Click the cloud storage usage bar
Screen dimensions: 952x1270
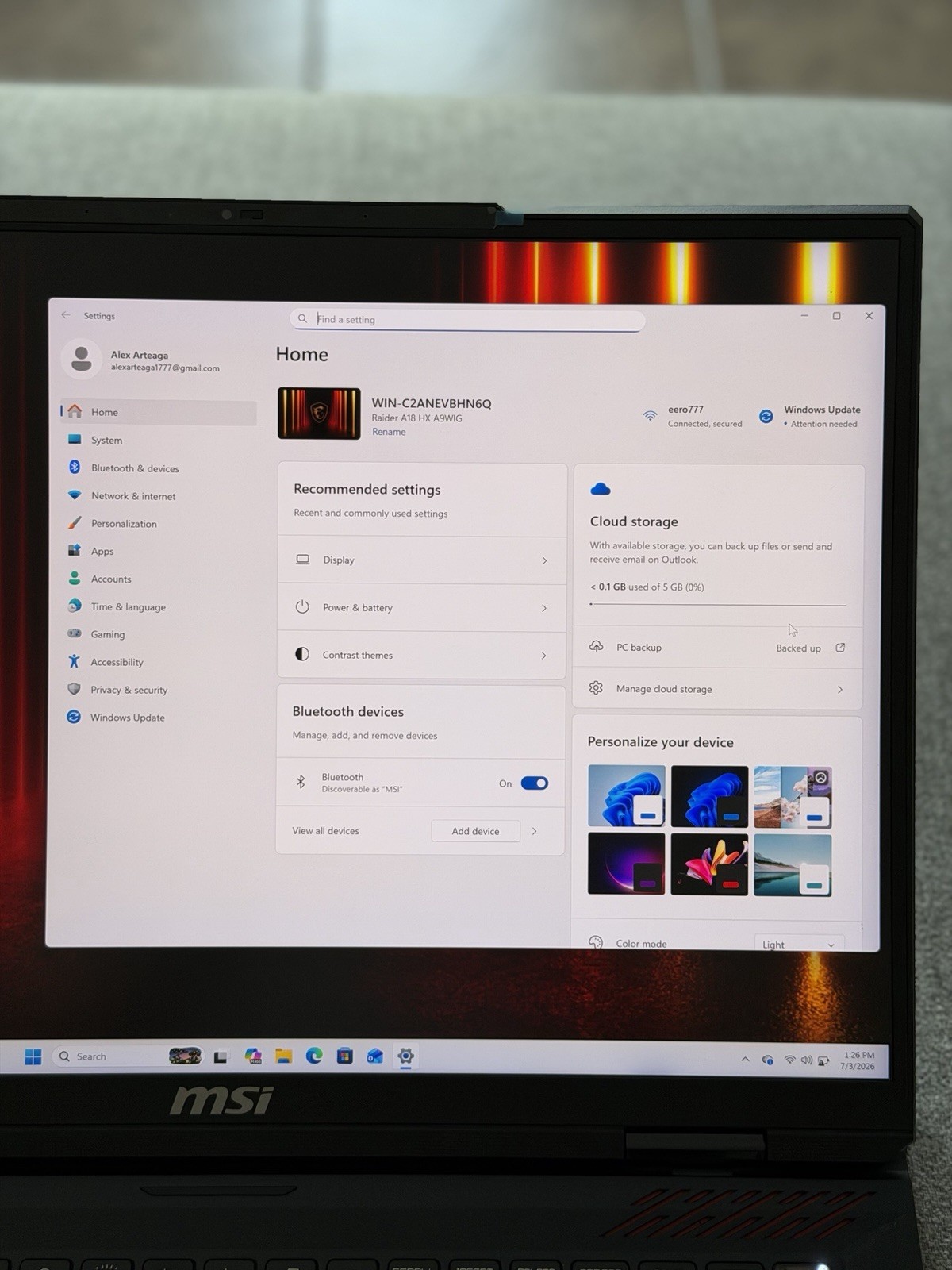(x=718, y=605)
